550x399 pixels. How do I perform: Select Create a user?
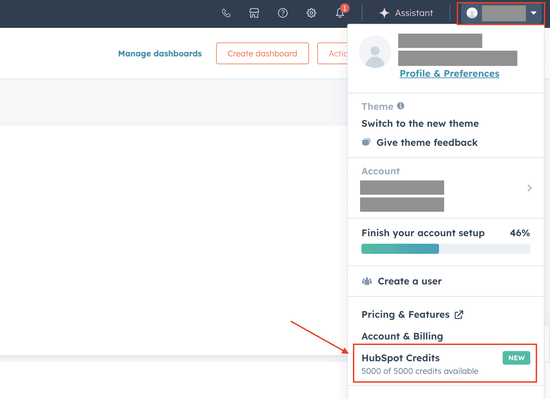tap(409, 281)
